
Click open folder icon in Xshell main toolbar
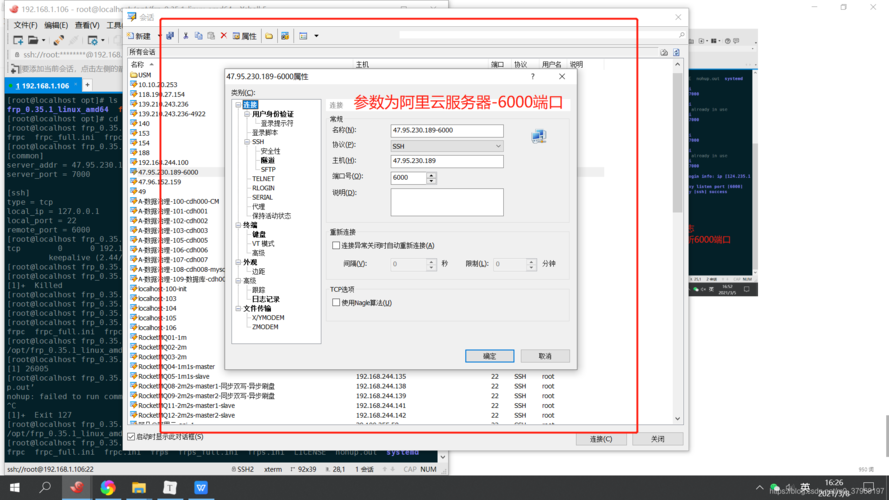(33, 40)
